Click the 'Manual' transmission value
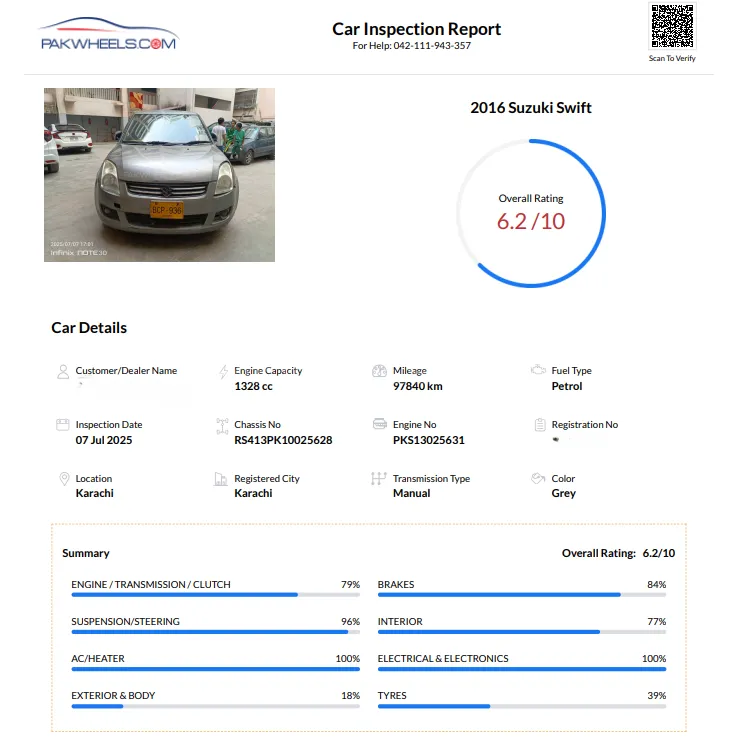 (412, 493)
